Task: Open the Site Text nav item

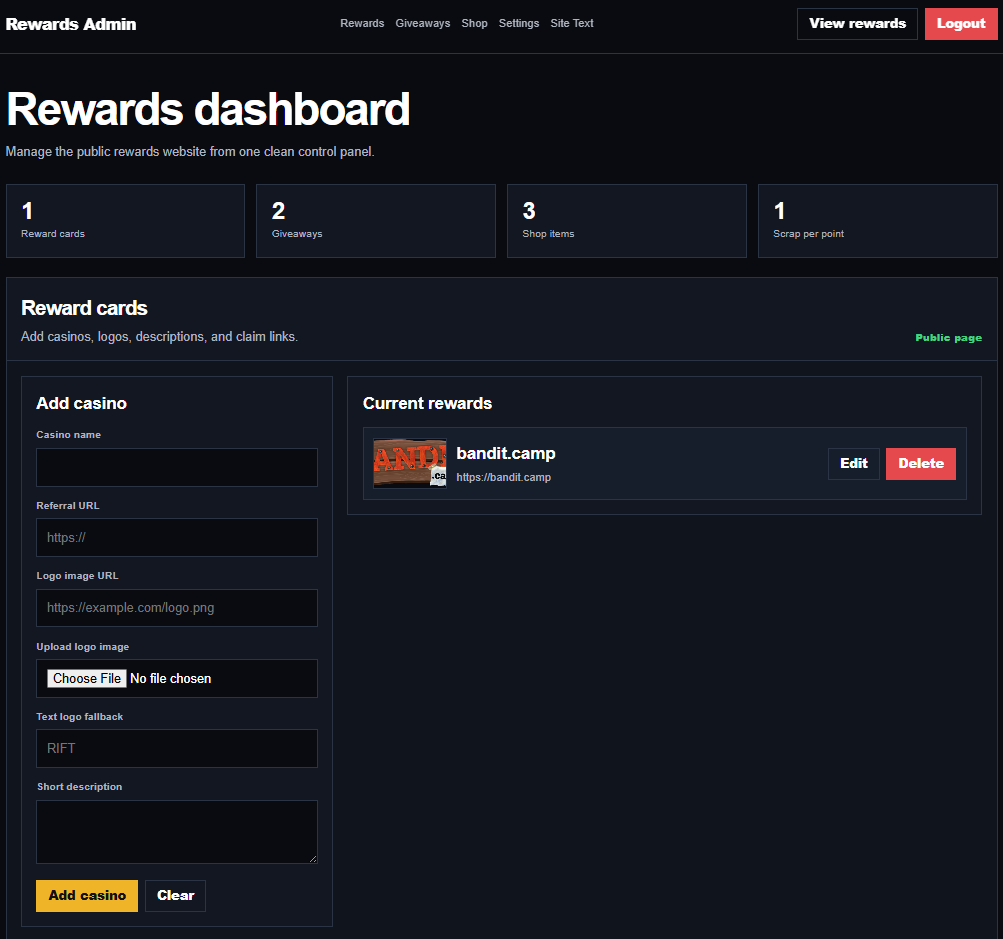Action: (x=572, y=23)
